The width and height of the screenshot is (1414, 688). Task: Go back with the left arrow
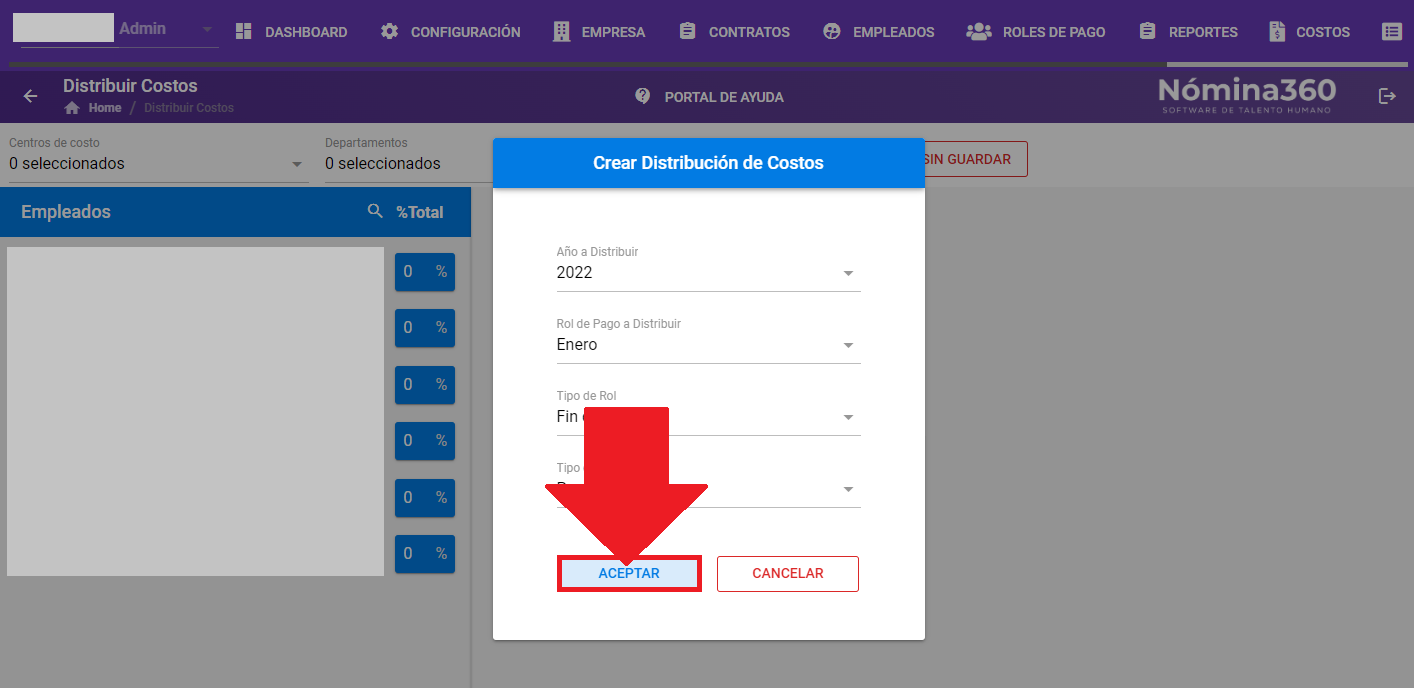coord(31,96)
